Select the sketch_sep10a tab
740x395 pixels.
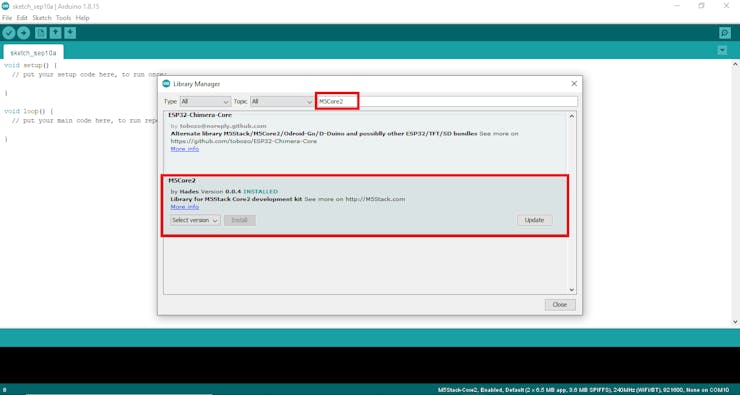(x=33, y=52)
